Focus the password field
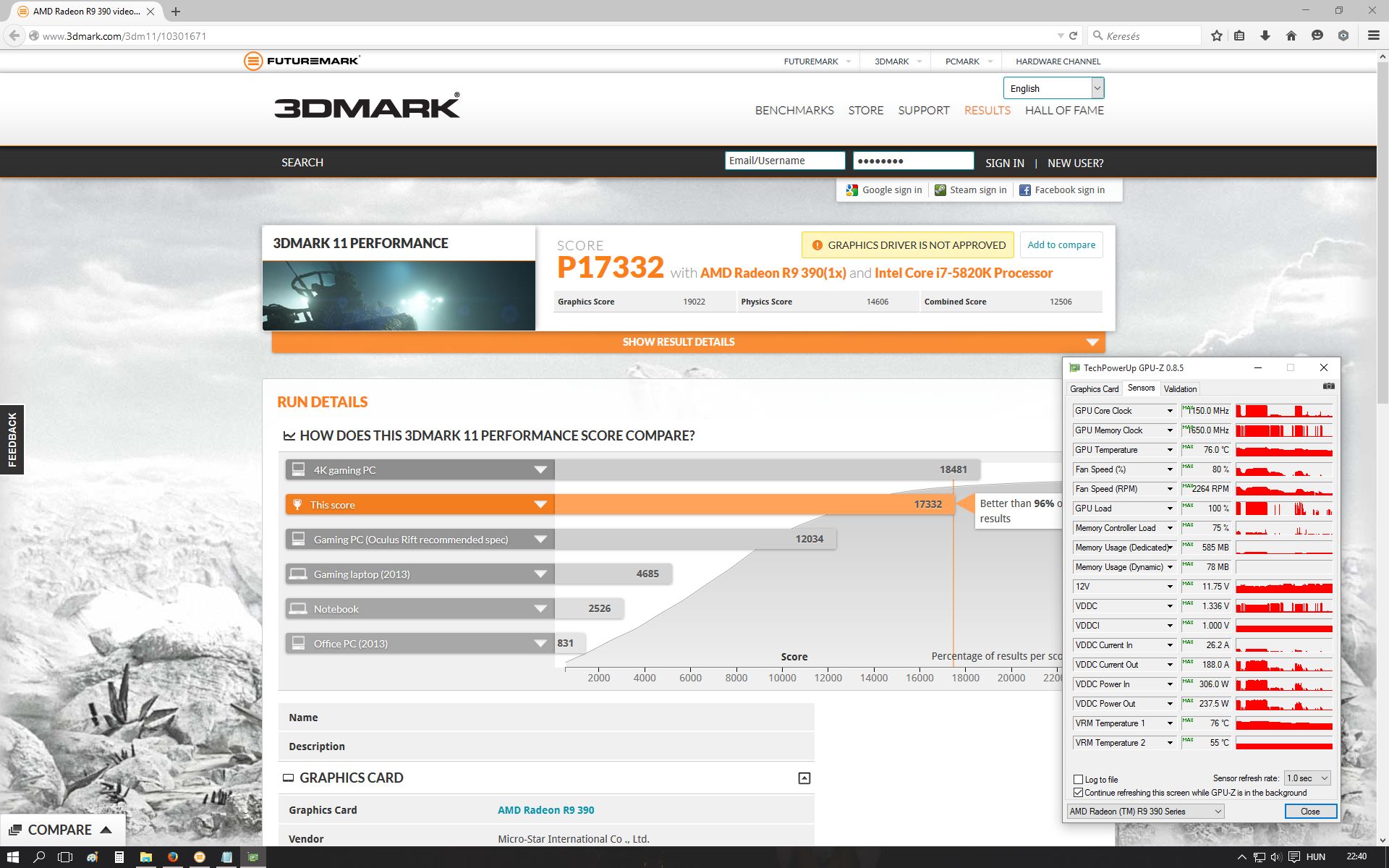 tap(913, 161)
